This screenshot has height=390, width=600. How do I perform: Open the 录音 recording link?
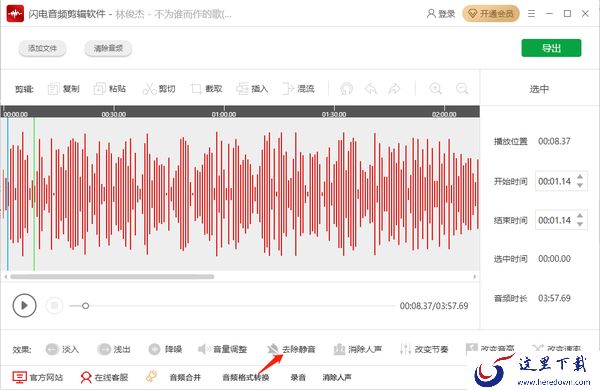click(x=298, y=377)
